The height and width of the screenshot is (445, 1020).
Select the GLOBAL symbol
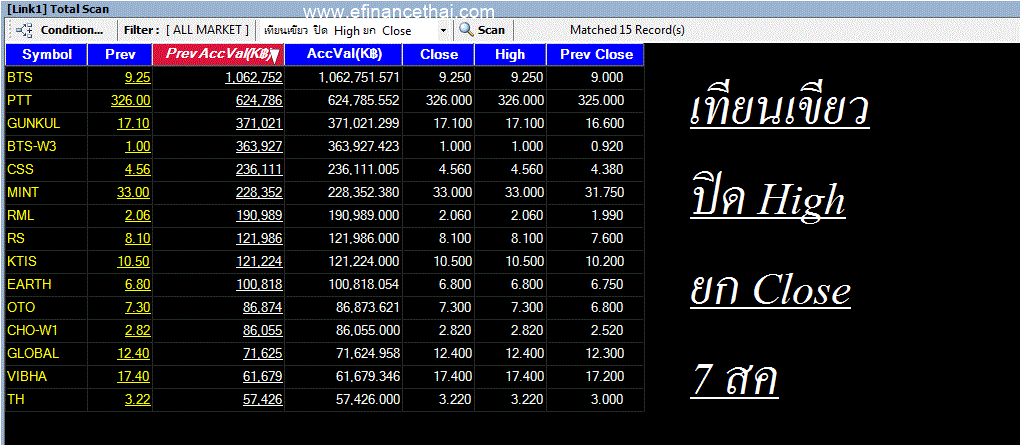point(33,353)
